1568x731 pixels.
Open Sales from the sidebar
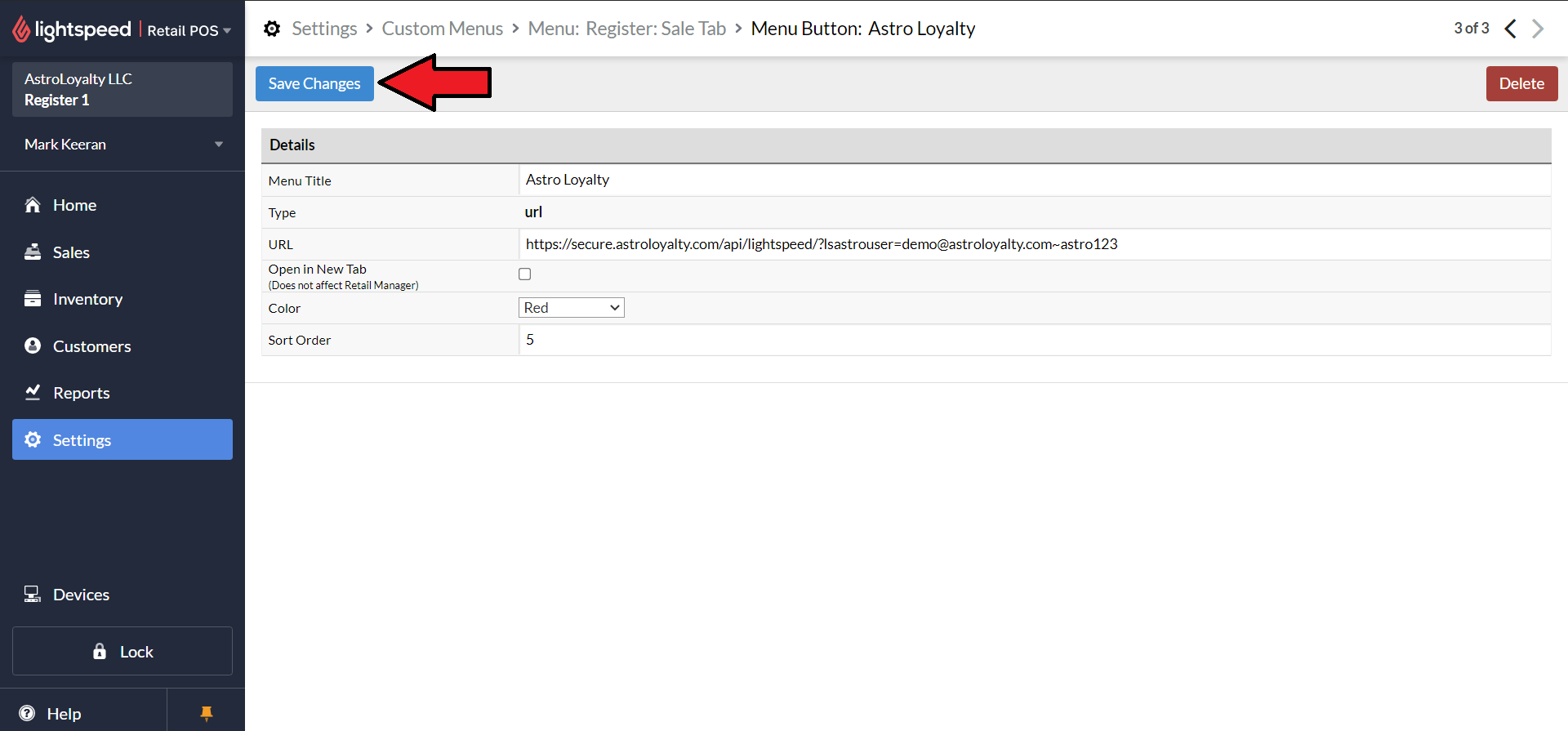[x=122, y=252]
